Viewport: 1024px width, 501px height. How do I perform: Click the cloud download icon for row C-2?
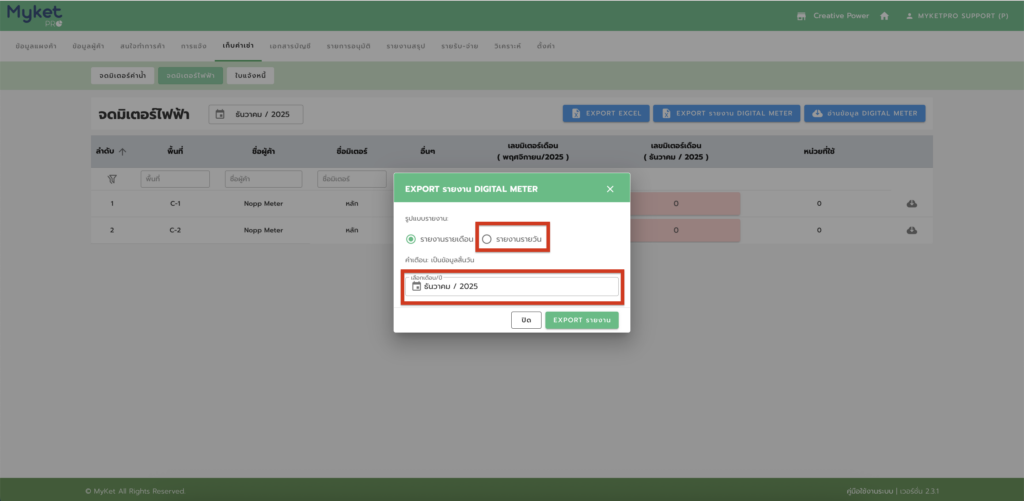click(x=912, y=230)
